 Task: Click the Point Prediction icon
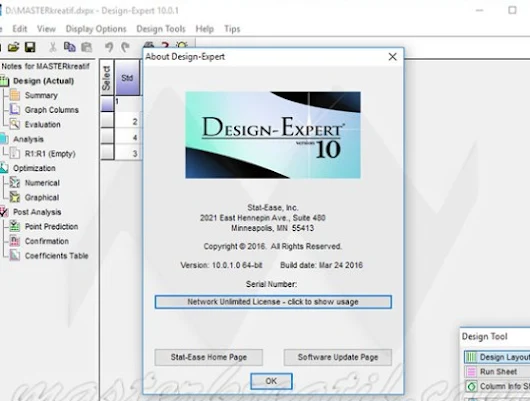pyautogui.click(x=15, y=226)
